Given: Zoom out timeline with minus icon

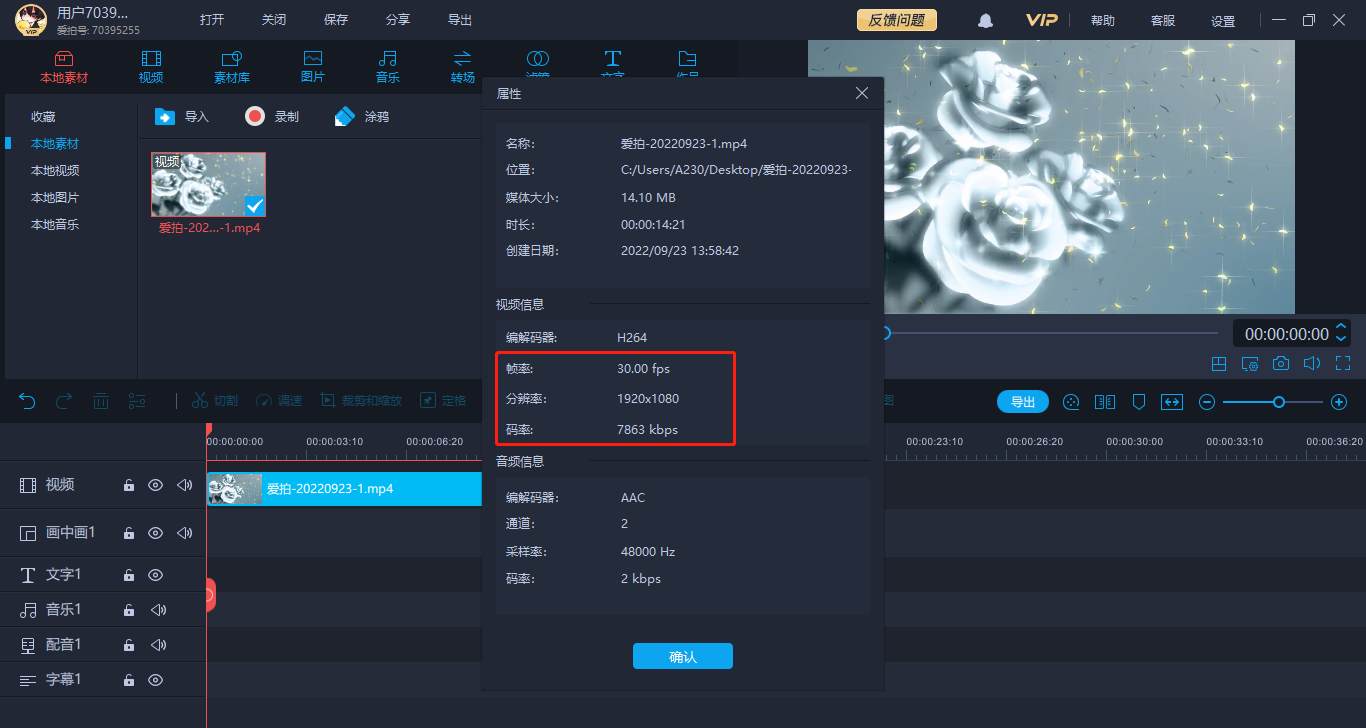Looking at the screenshot, I should (1207, 402).
